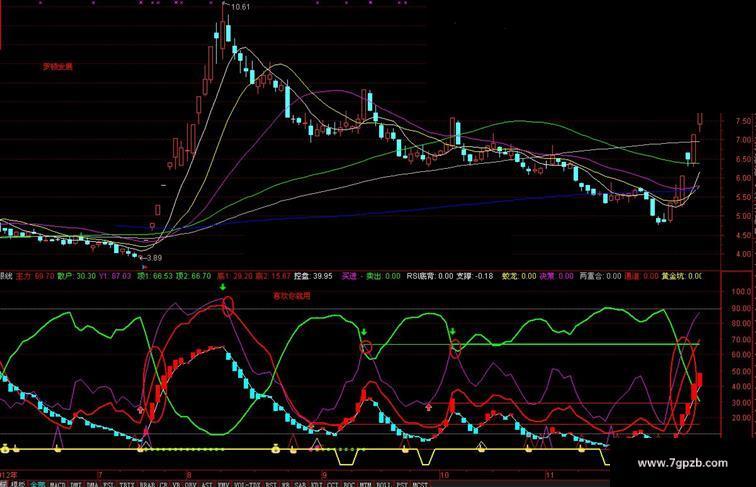Screen dimensions: 756x487
Task: Open the SAR indicator tab
Action: 300,484
